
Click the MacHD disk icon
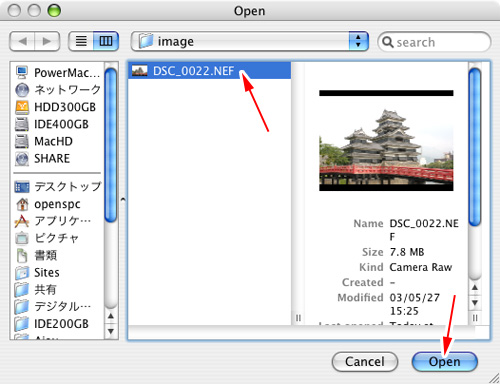click(x=22, y=141)
